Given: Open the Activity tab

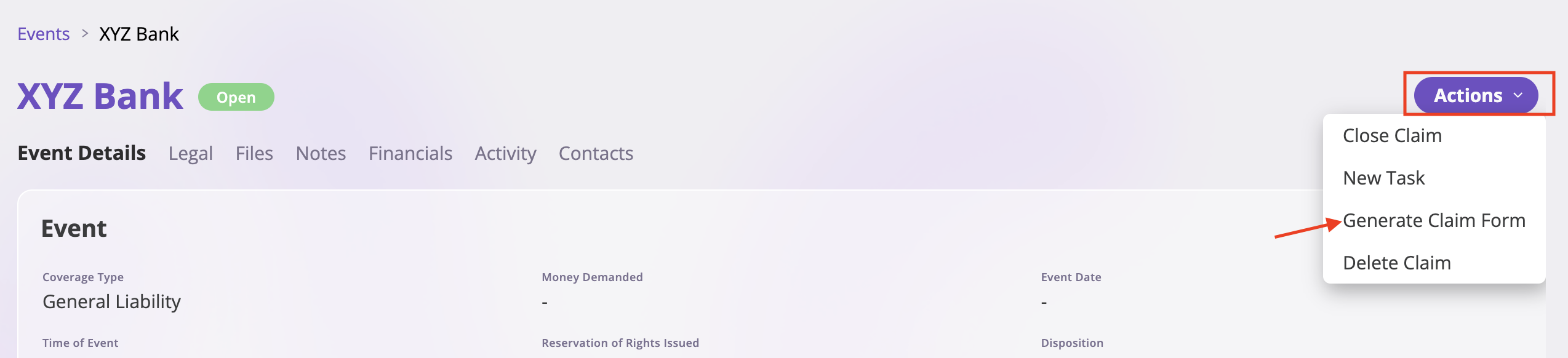Looking at the screenshot, I should click(505, 154).
